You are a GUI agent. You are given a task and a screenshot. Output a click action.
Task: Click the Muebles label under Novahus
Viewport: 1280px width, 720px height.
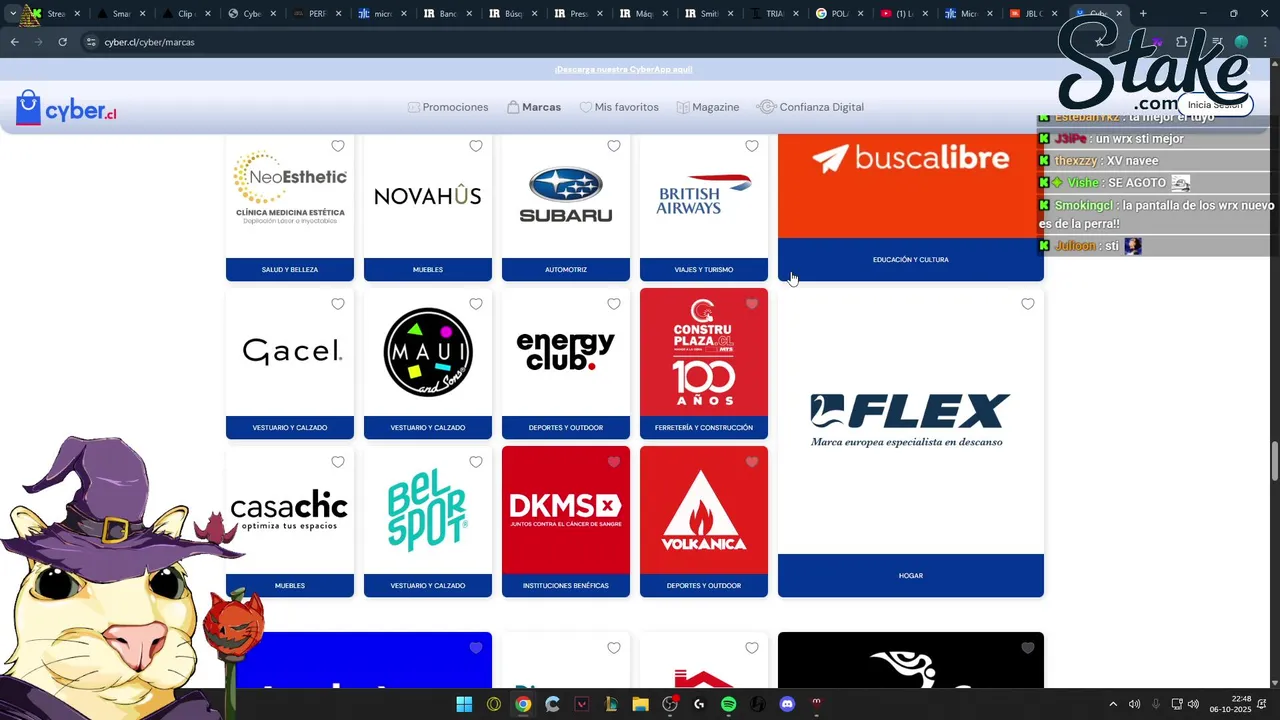click(428, 270)
